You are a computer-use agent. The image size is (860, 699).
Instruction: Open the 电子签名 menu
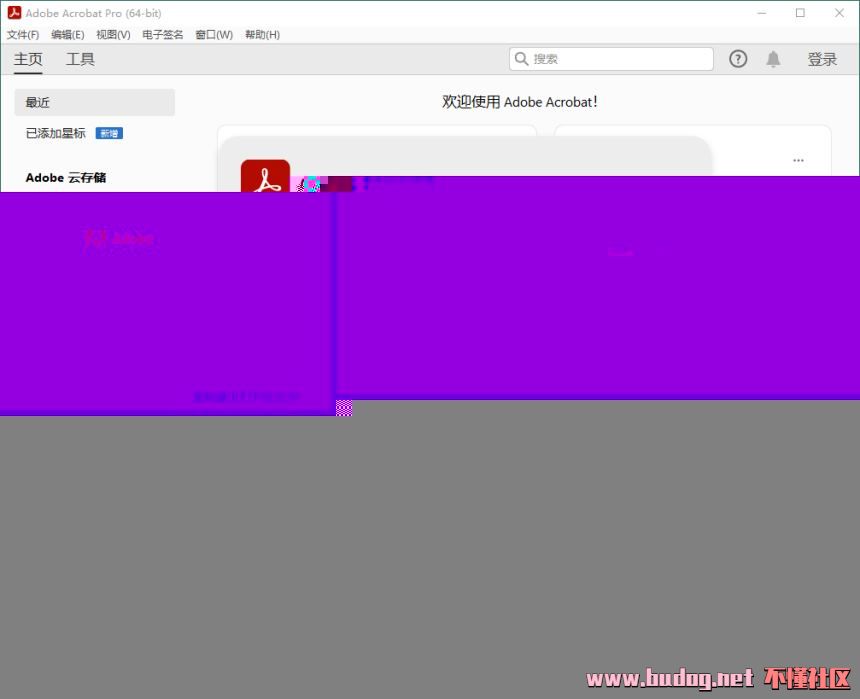[x=162, y=35]
